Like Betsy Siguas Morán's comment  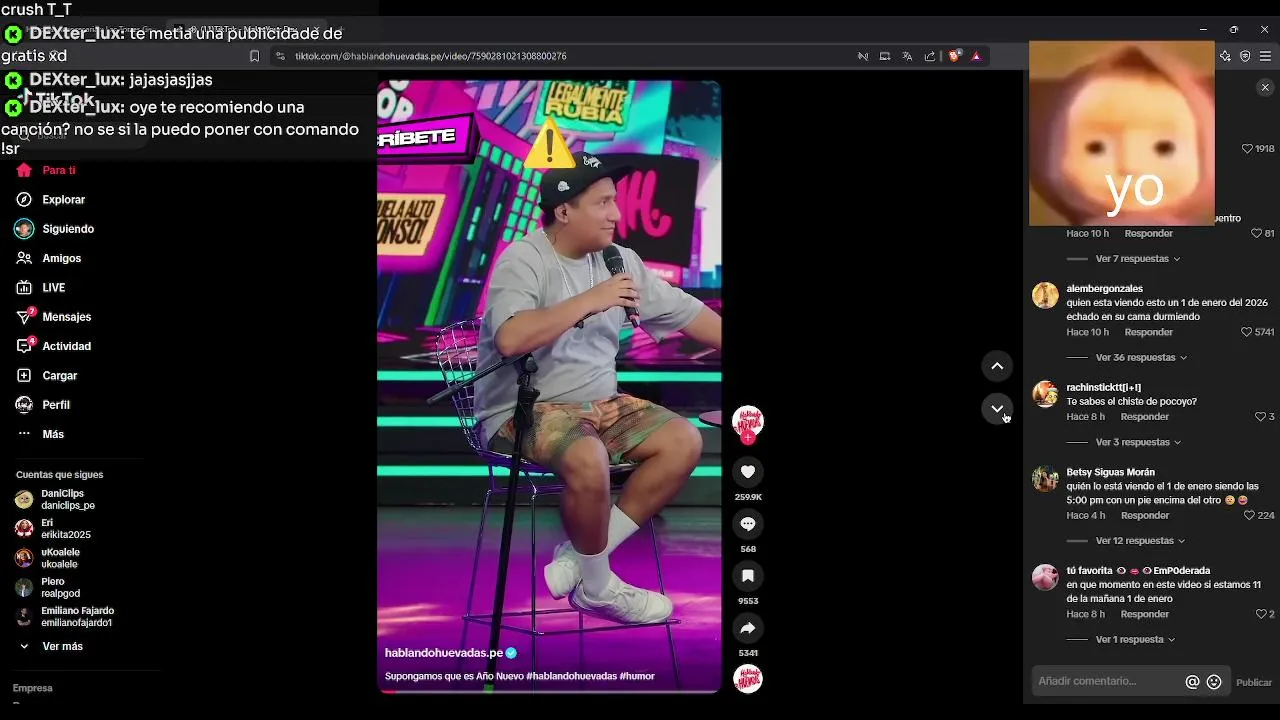(x=1249, y=516)
